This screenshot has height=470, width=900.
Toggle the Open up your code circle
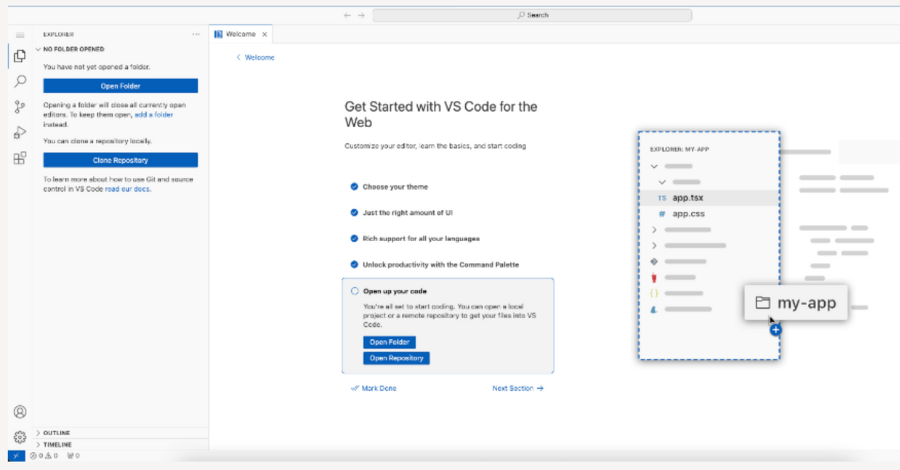[355, 291]
